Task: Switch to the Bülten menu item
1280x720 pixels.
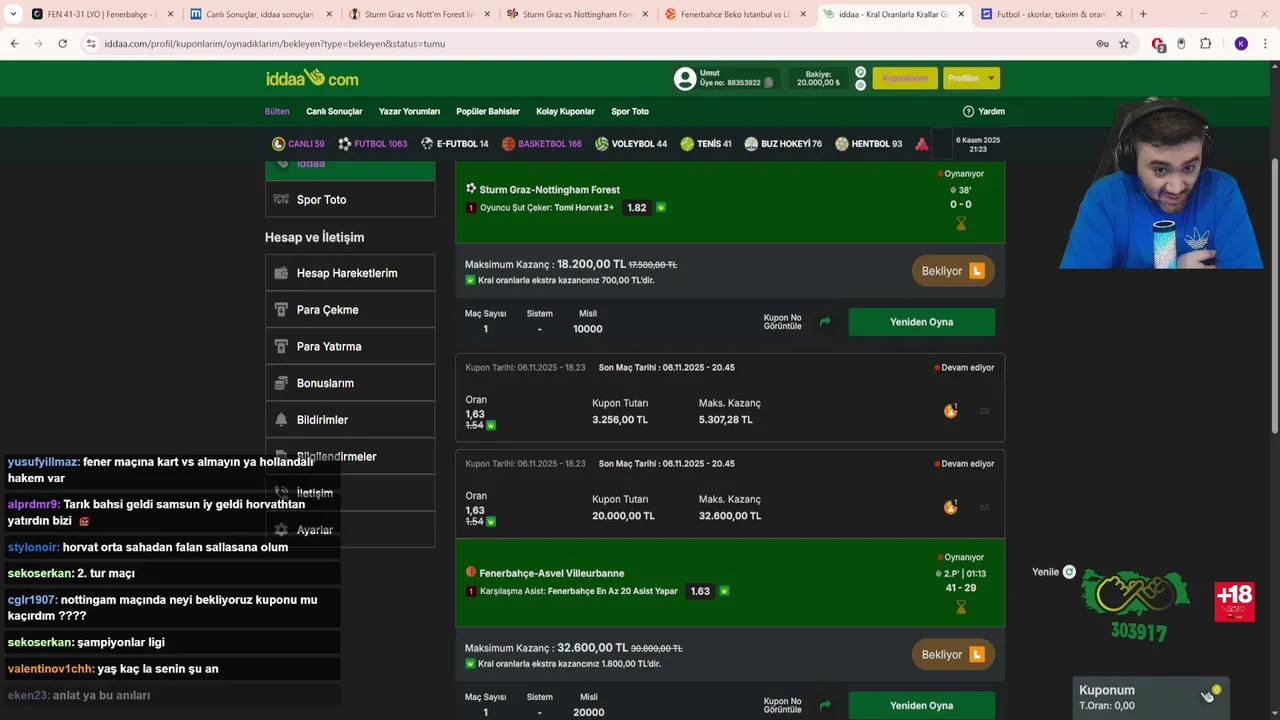Action: pos(277,111)
